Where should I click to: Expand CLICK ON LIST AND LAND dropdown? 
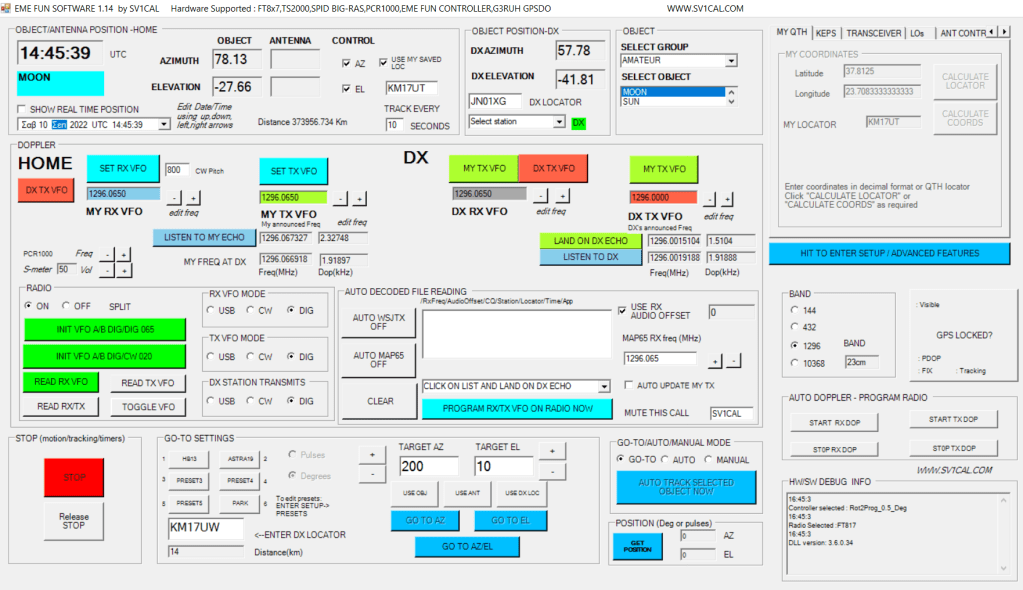click(x=604, y=386)
